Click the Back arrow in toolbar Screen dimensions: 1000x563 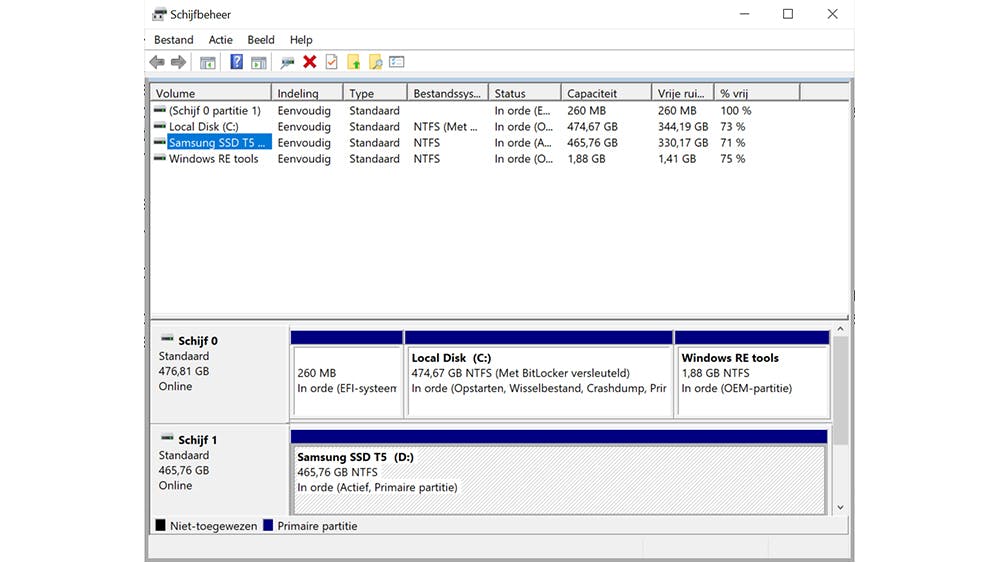(x=157, y=62)
